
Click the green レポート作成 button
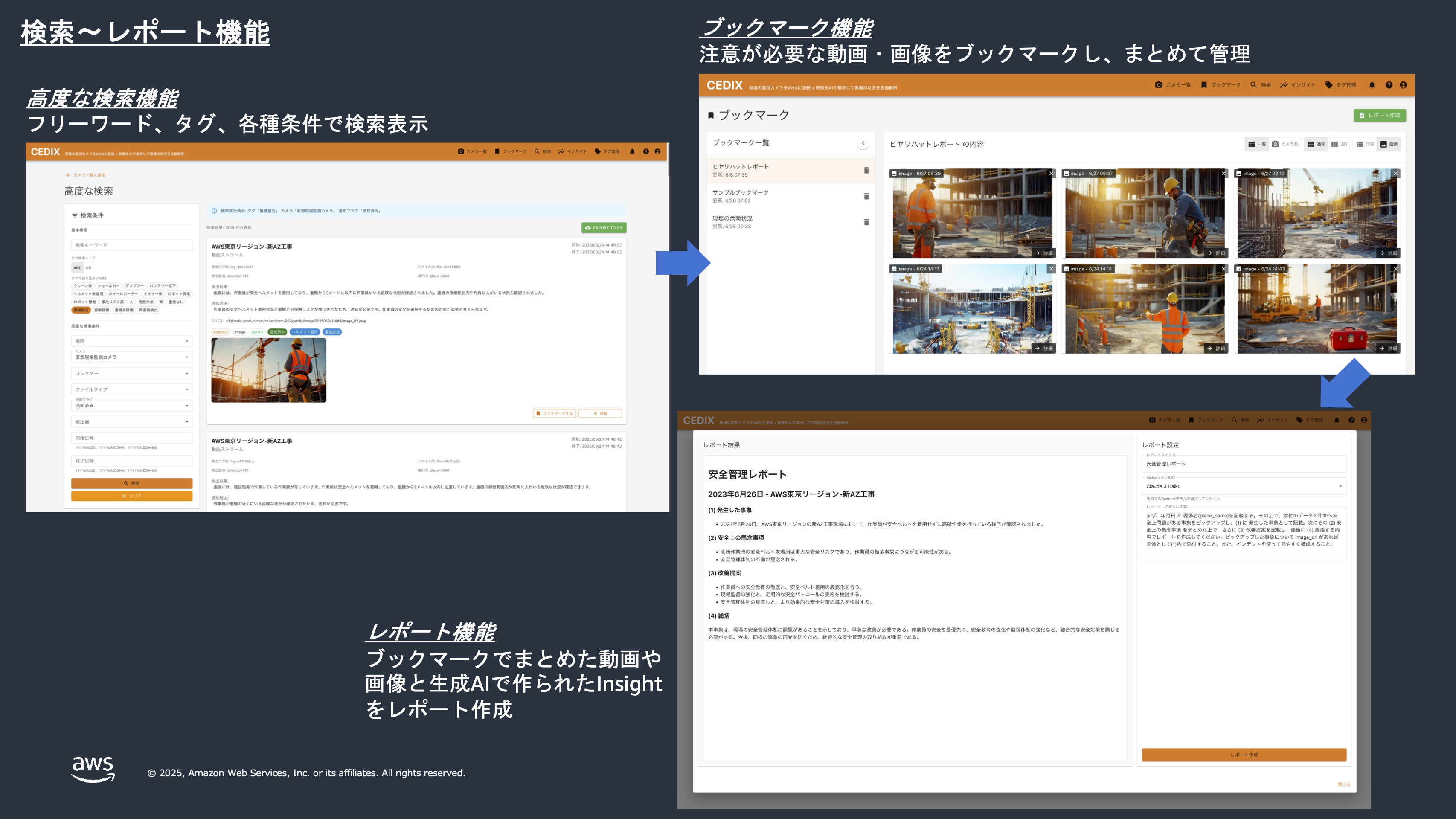click(x=1379, y=115)
